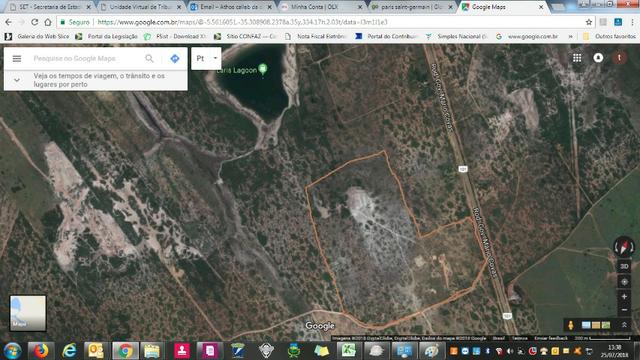Open the Chrome three-dot menu
This screenshot has height=360, width=640.
coord(633,22)
